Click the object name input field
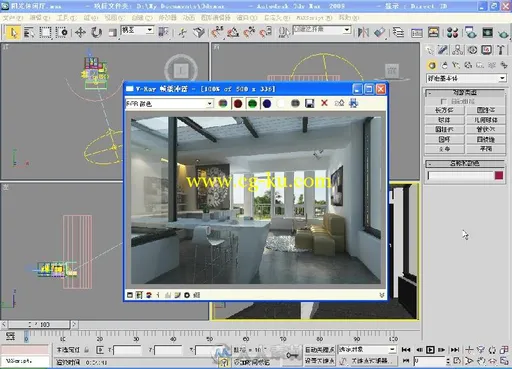 coord(460,175)
